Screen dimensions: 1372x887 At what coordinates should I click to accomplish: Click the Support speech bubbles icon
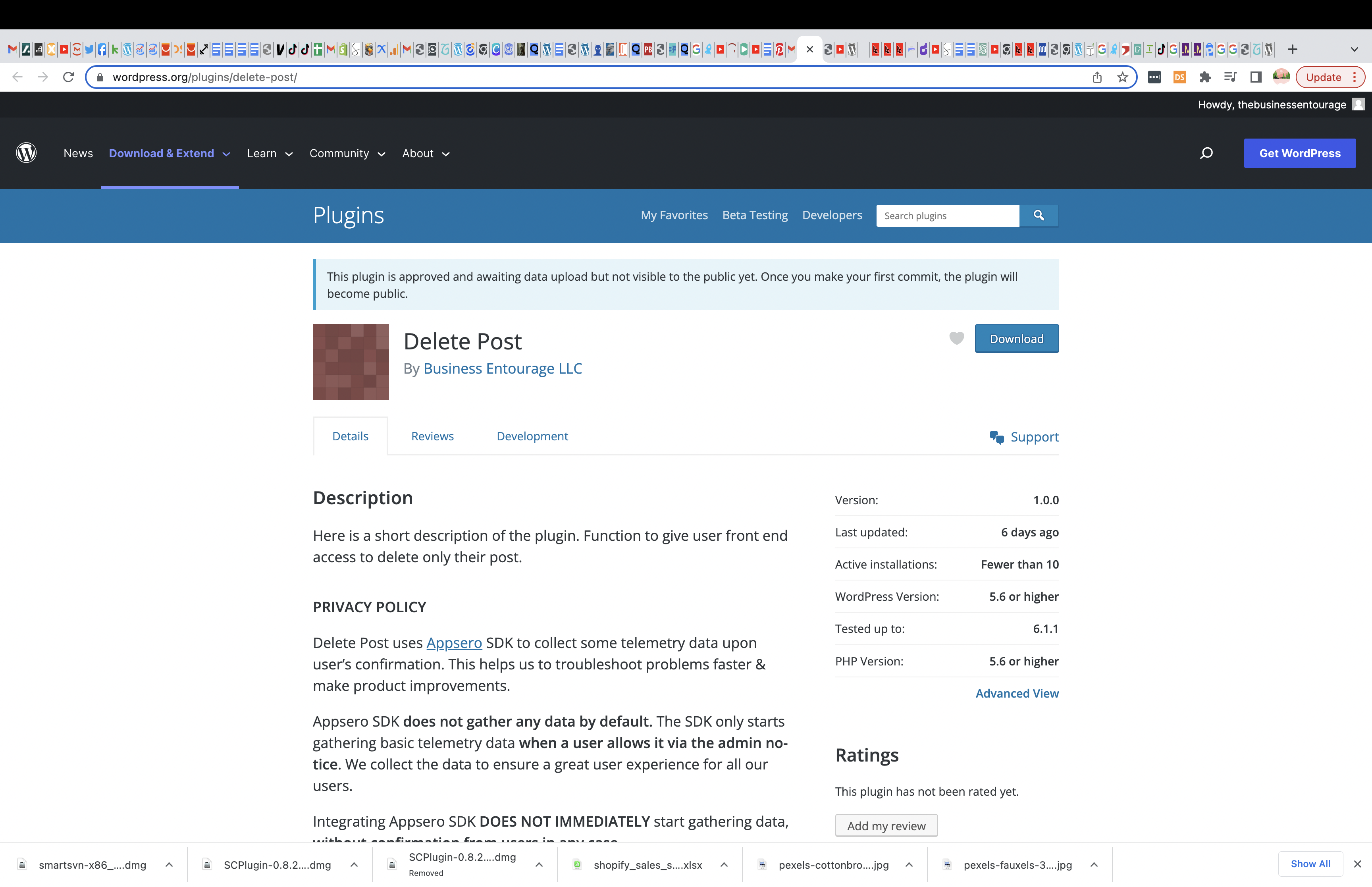[996, 437]
